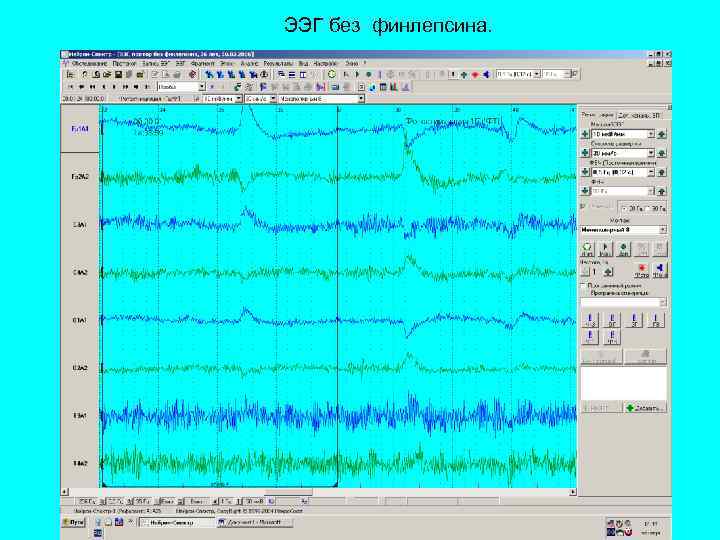Open the Windows Пуск start button
Image resolution: width=720 pixels, height=540 pixels.
point(75,521)
